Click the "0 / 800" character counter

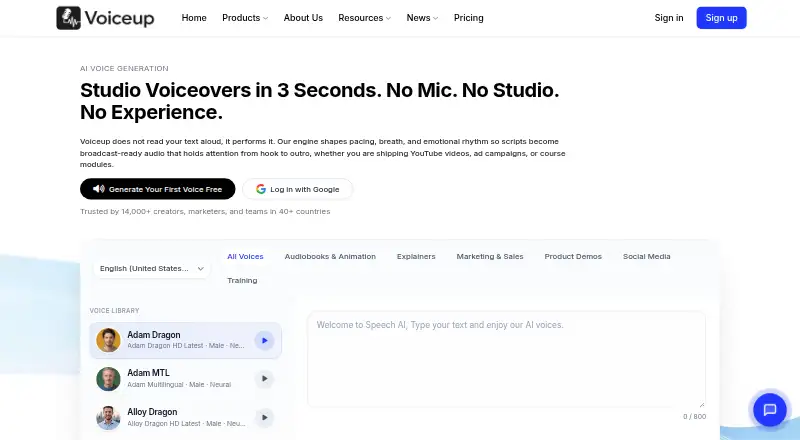[x=694, y=417]
